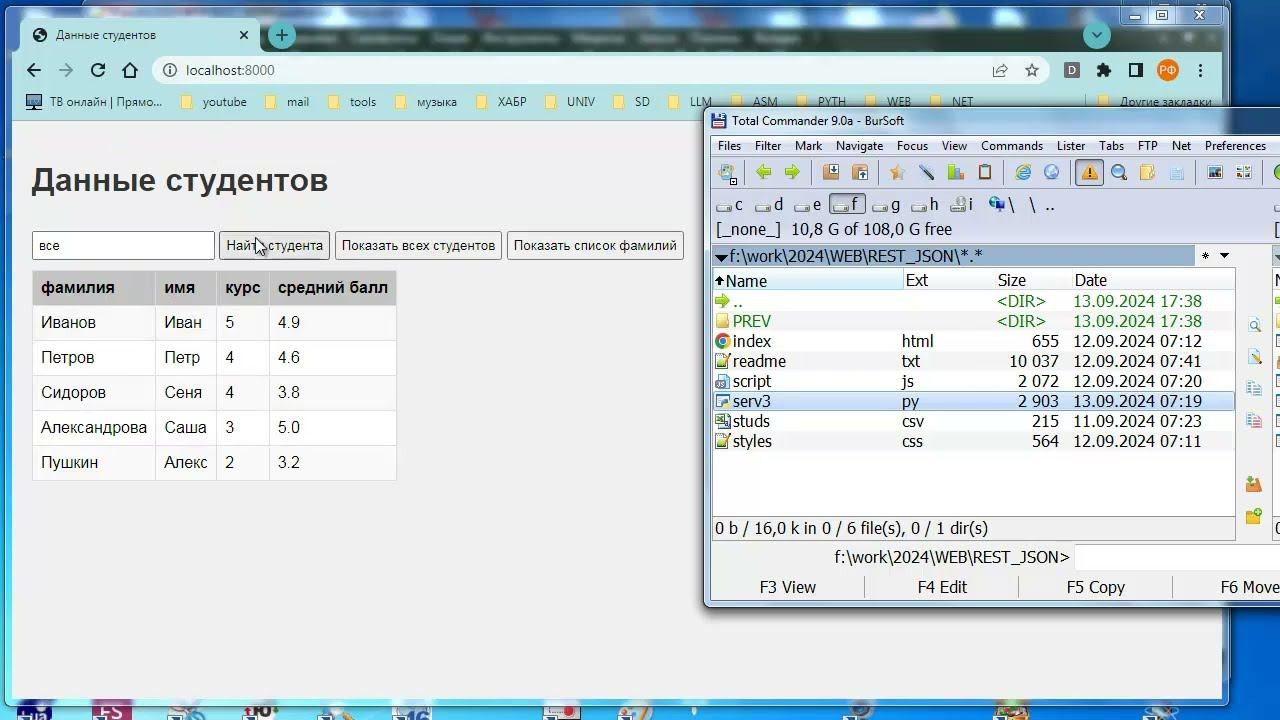This screenshot has height=720, width=1280.
Task: Switch to drive g
Action: (886, 205)
